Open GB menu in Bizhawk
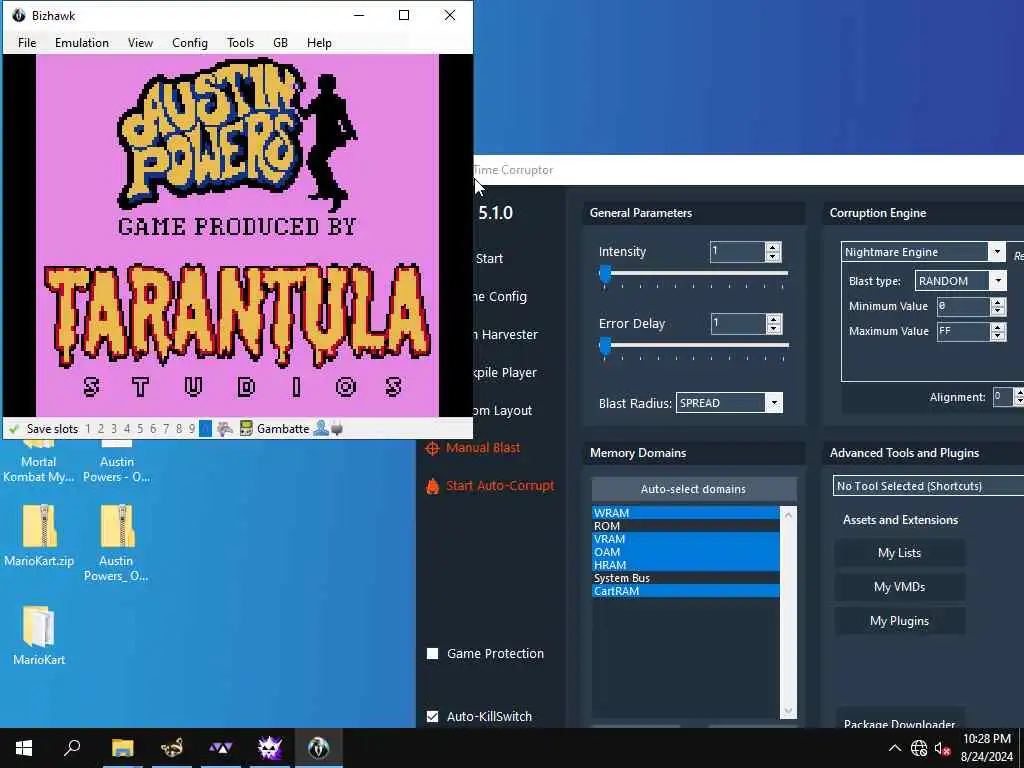This screenshot has width=1024, height=768. 280,42
